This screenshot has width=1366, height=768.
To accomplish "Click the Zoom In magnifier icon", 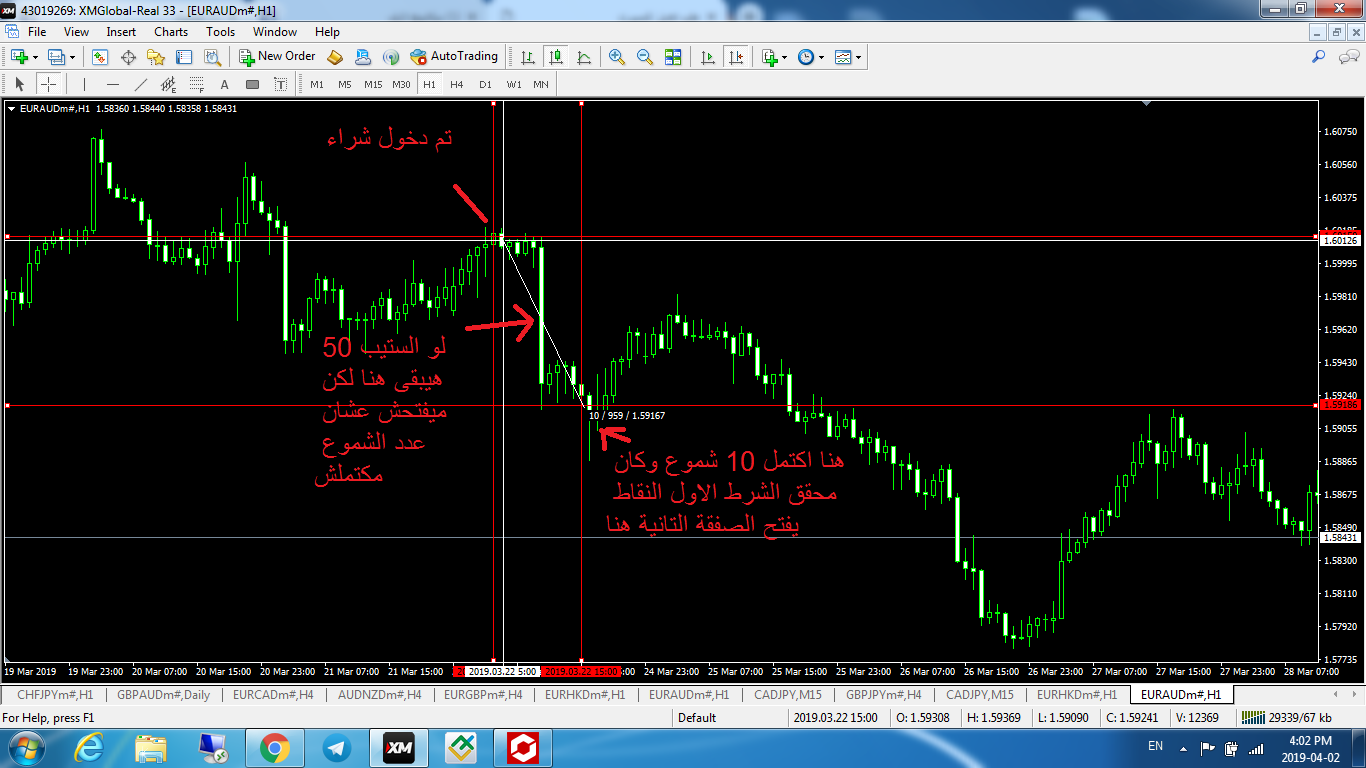I will click(x=617, y=57).
